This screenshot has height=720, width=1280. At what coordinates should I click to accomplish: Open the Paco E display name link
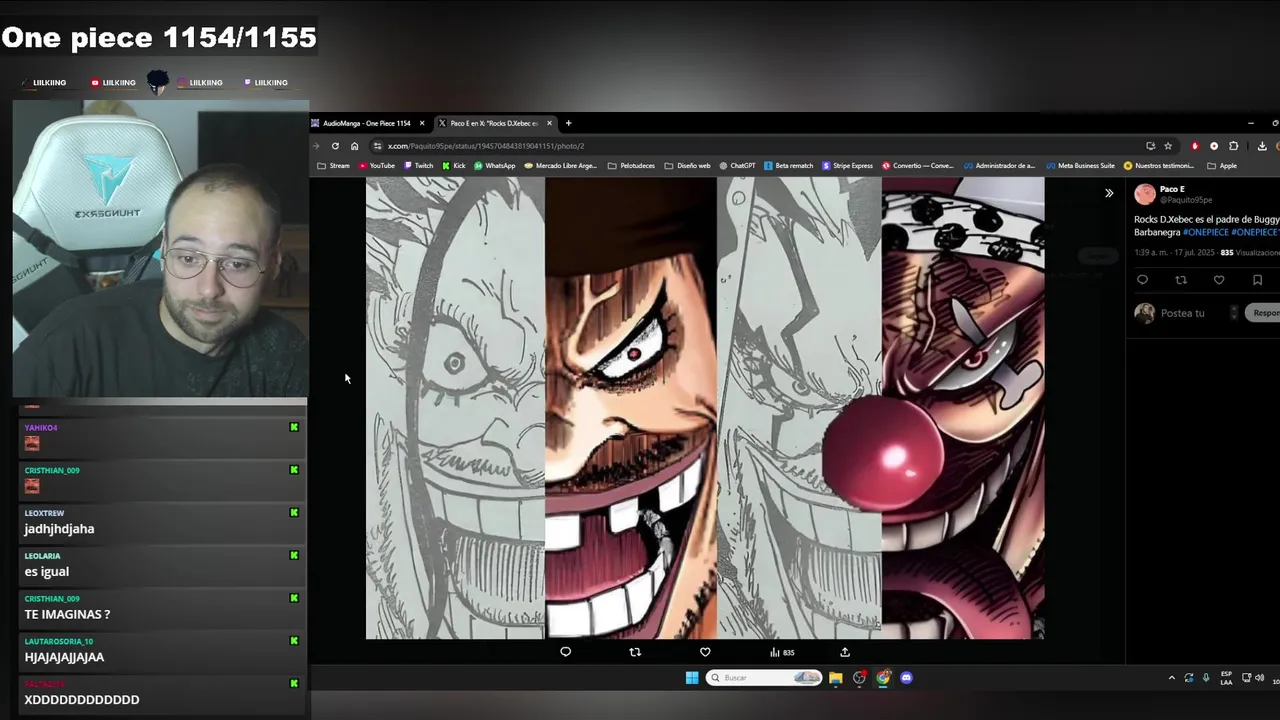pyautogui.click(x=1172, y=189)
